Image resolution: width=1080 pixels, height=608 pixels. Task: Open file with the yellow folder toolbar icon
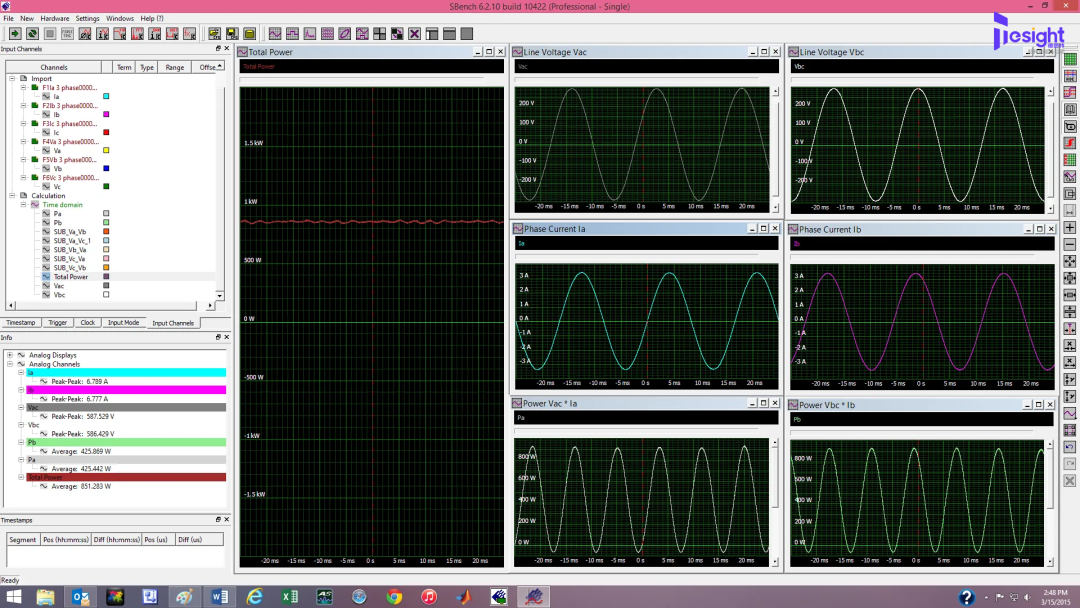pyautogui.click(x=215, y=33)
